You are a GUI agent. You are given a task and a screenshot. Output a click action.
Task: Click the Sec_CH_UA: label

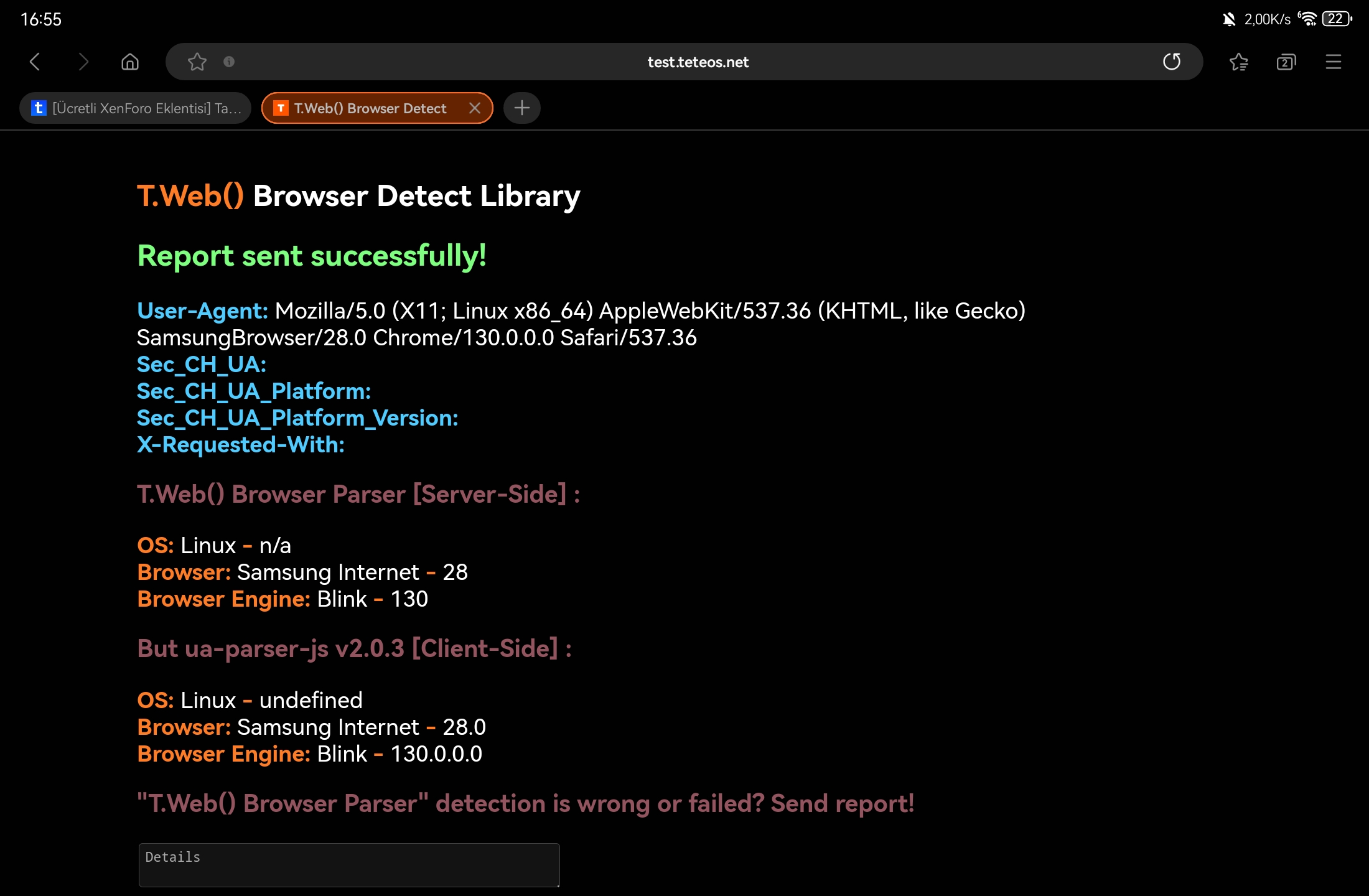(202, 364)
